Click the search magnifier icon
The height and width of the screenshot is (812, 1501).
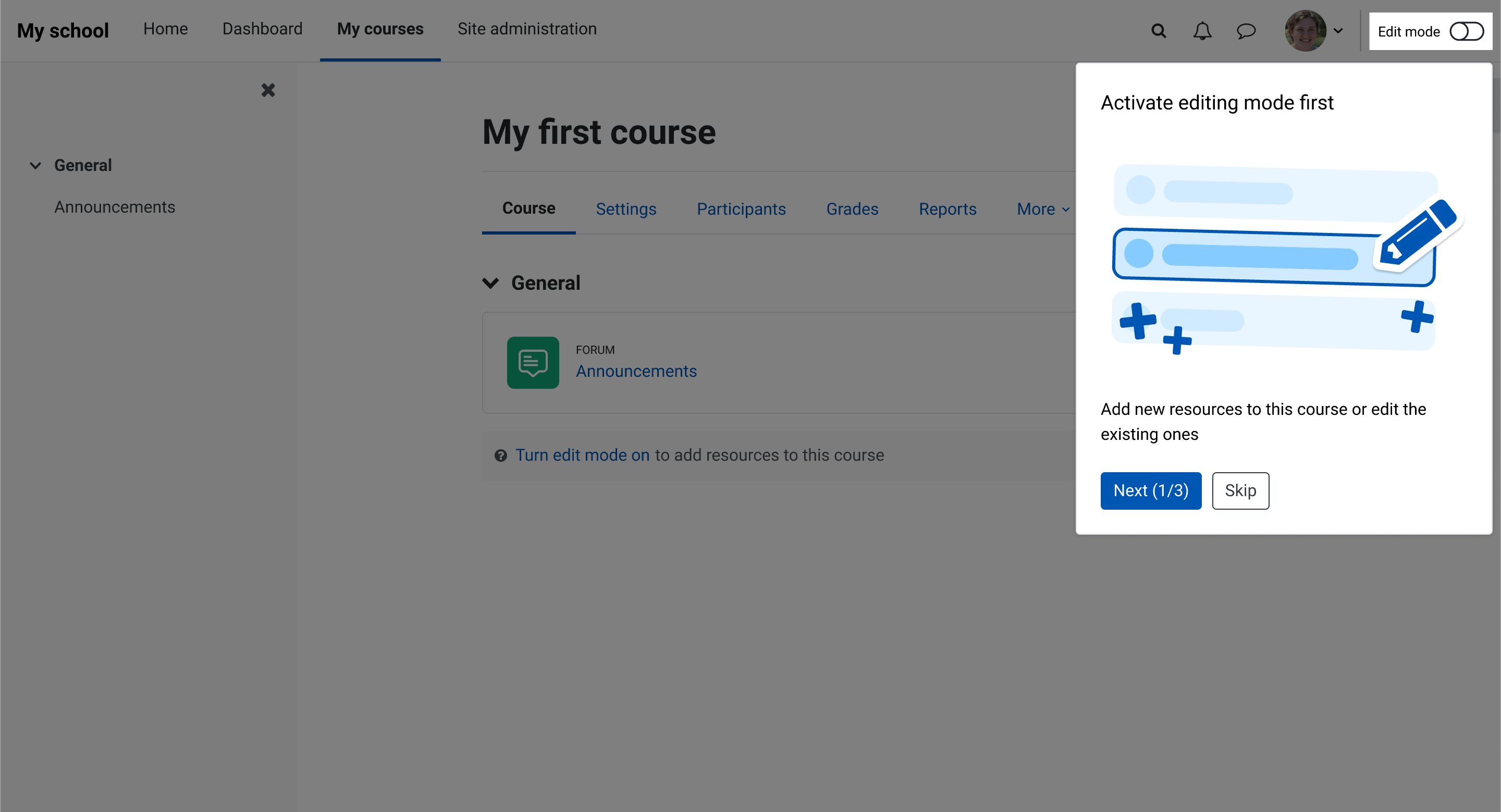1159,31
